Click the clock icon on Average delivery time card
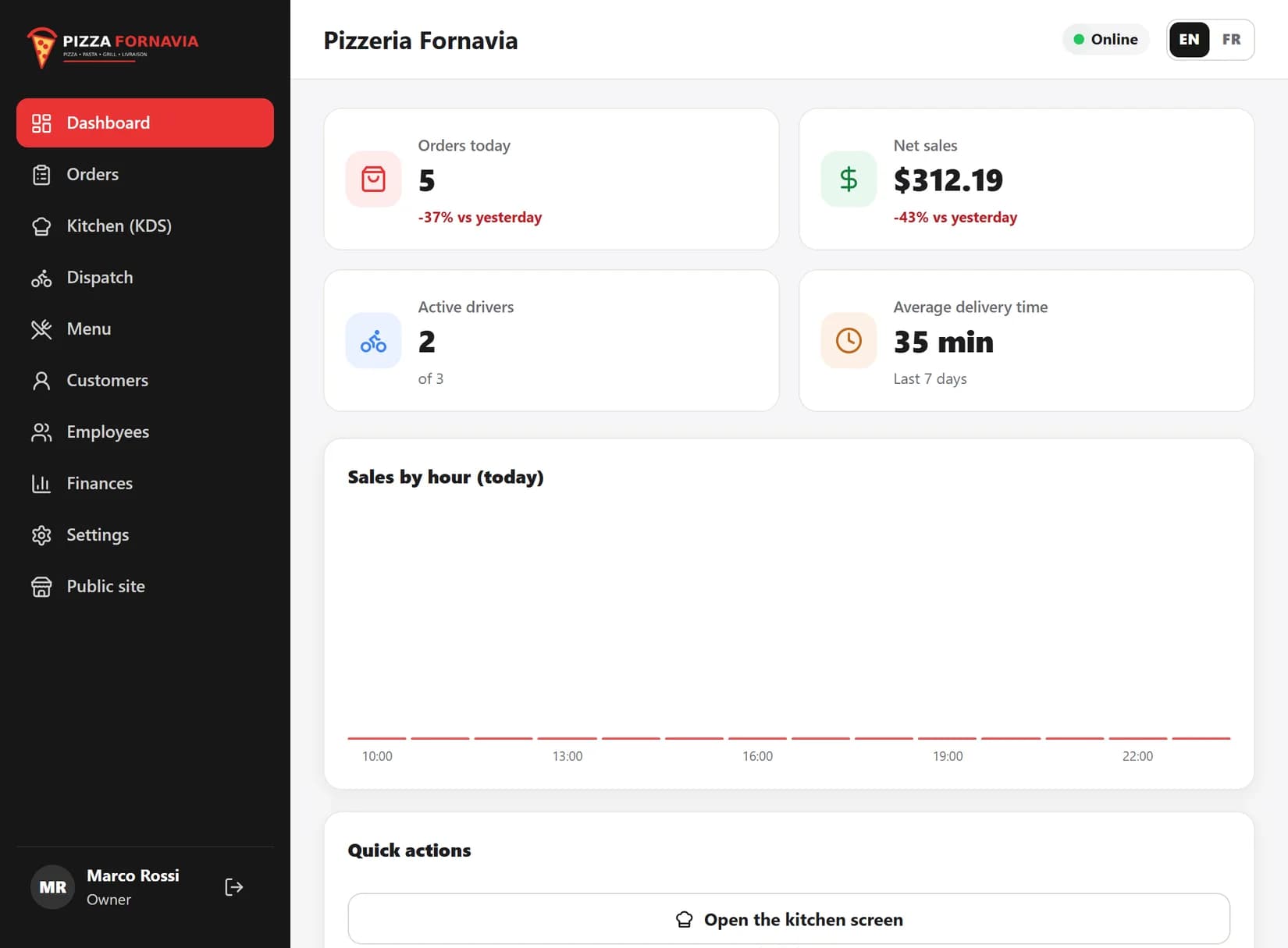The image size is (1288, 948). point(849,340)
